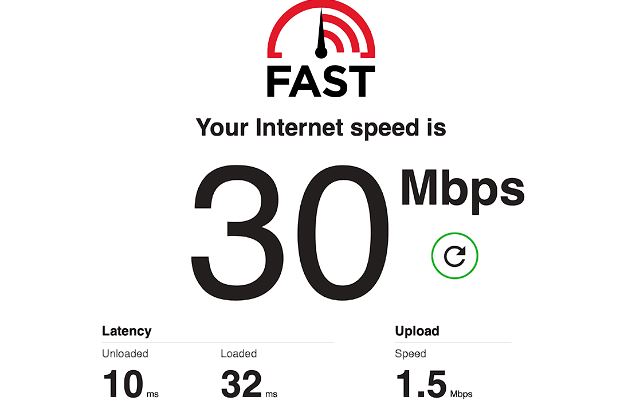Viewport: 627px width, 408px height.
Task: Click the Upload section header
Action: pos(417,331)
